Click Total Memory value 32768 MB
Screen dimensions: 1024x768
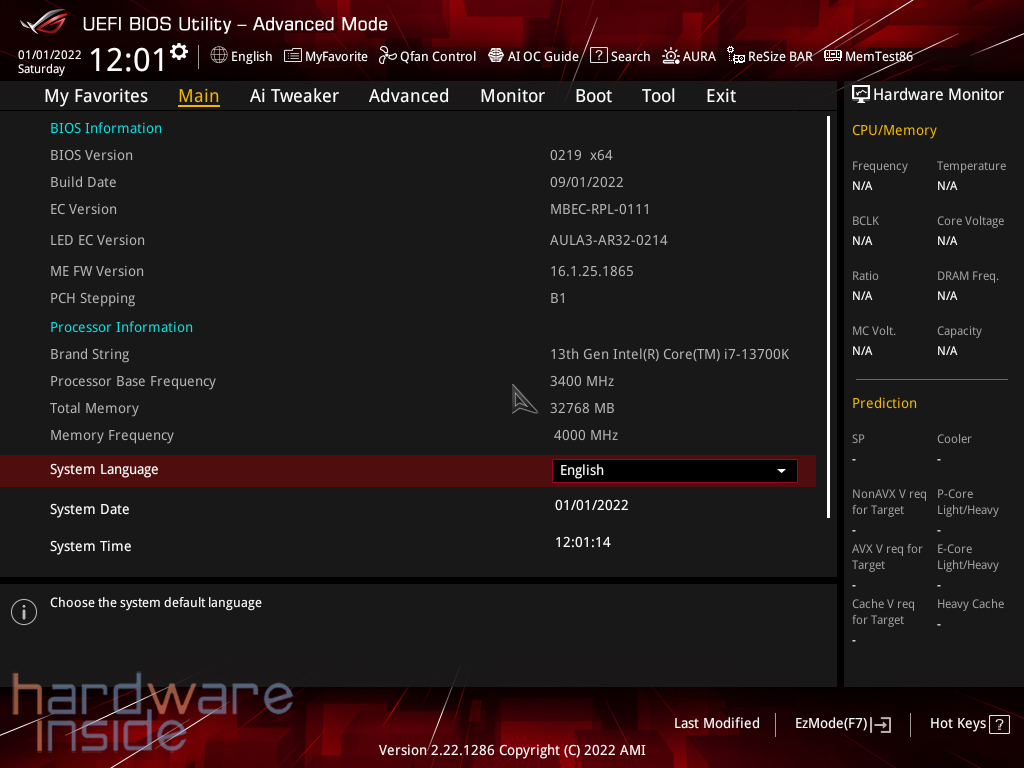tap(582, 408)
